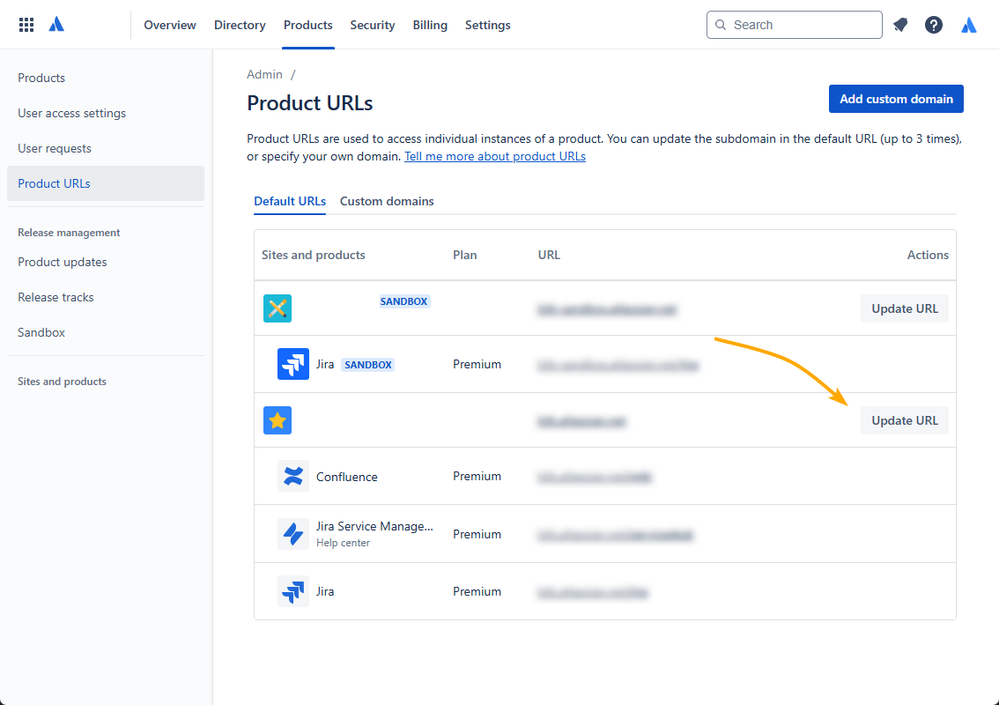Open Tell me more about product URLs link
999x705 pixels.
(x=495, y=156)
